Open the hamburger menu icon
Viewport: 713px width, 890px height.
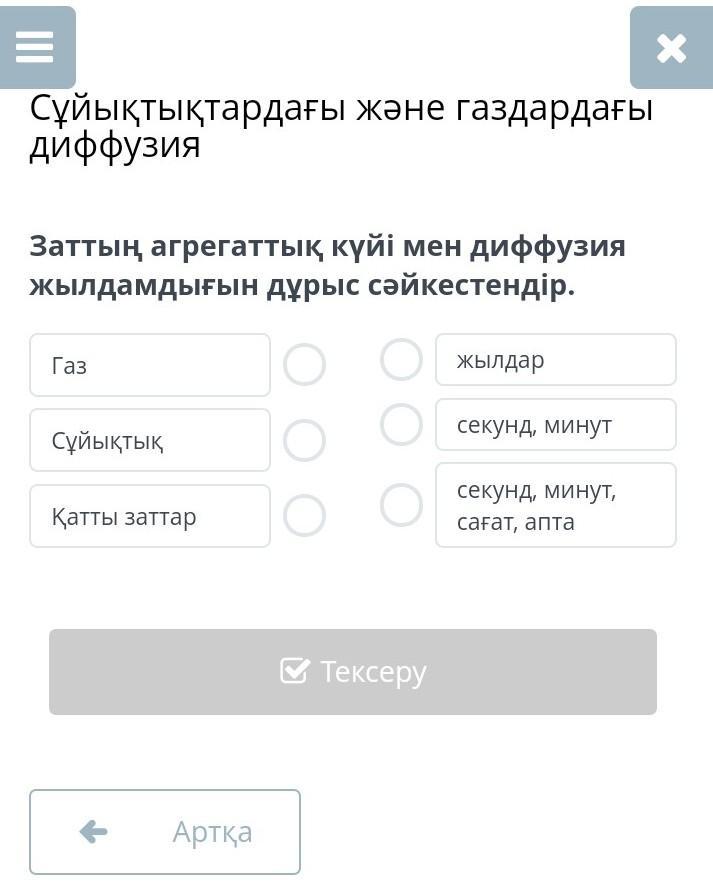[35, 47]
